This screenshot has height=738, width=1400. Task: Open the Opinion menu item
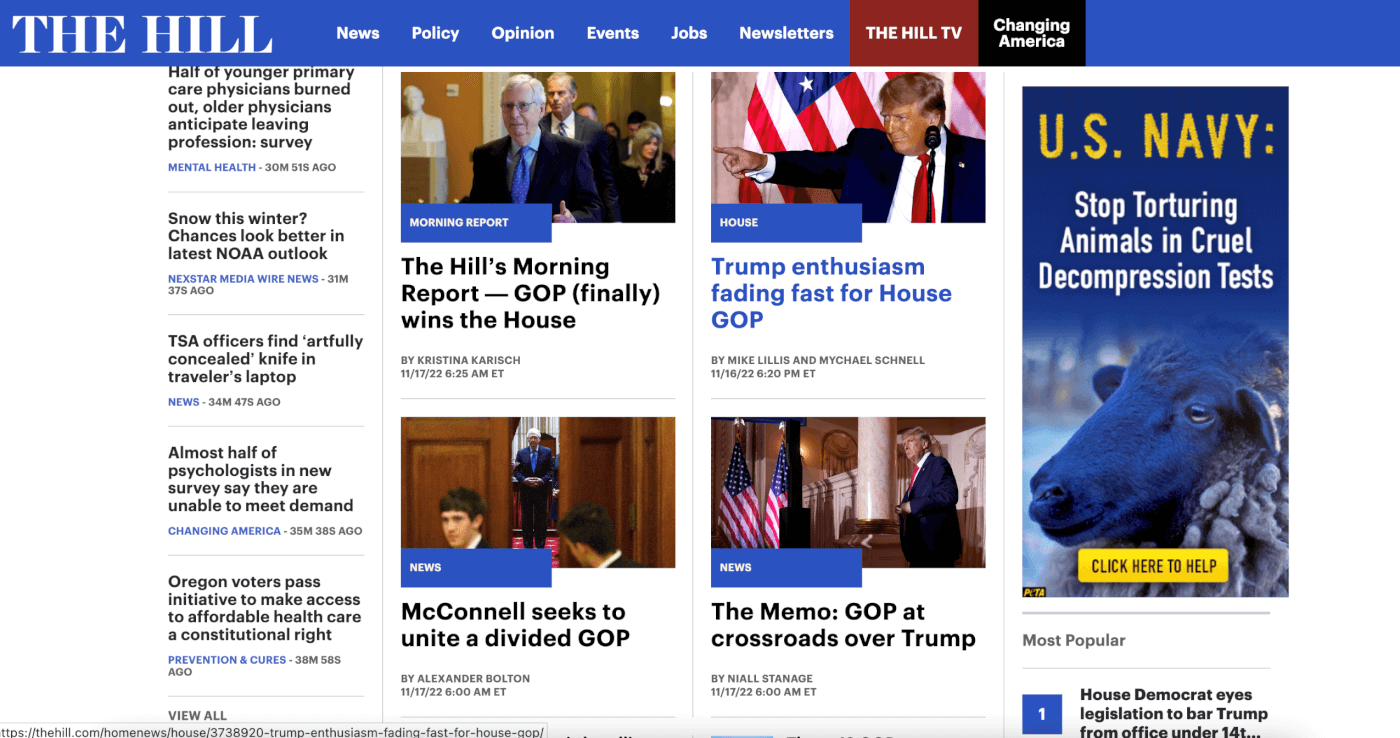coord(523,33)
